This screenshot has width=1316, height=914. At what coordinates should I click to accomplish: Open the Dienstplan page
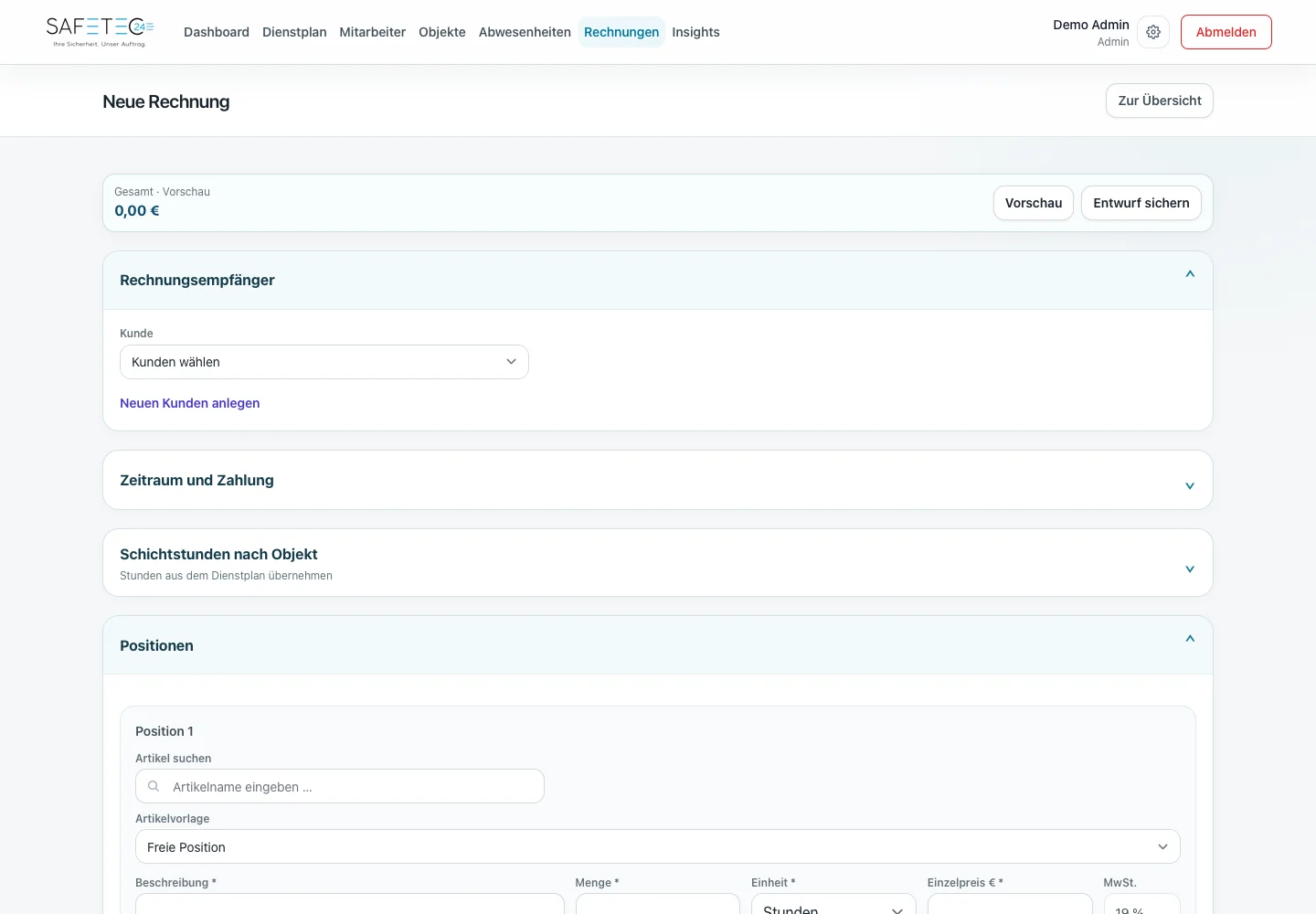pos(294,32)
